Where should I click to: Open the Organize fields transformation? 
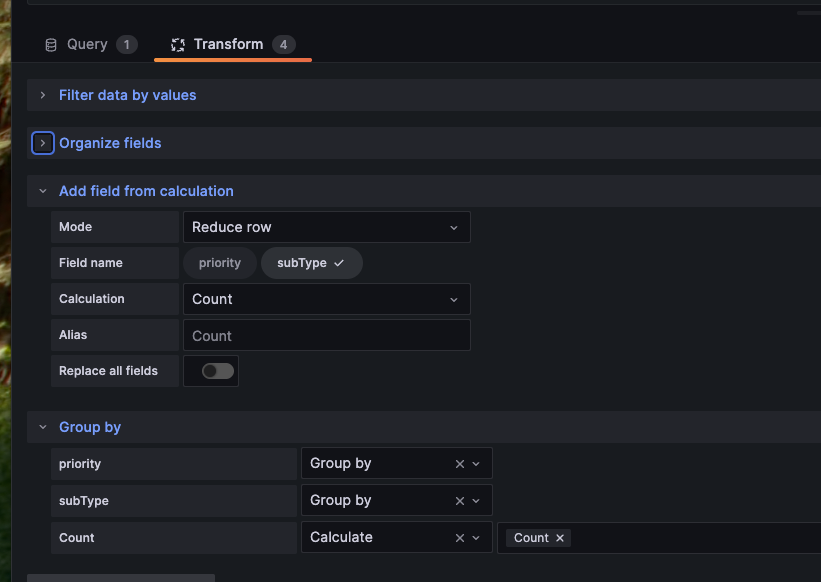point(110,143)
